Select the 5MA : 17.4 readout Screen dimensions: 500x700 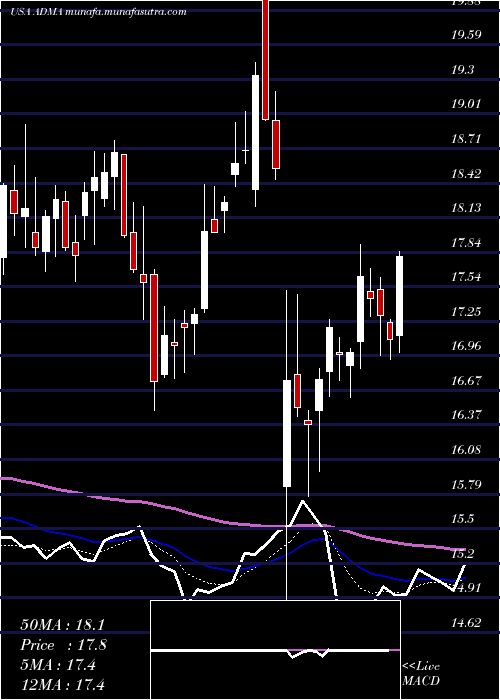click(x=58, y=665)
